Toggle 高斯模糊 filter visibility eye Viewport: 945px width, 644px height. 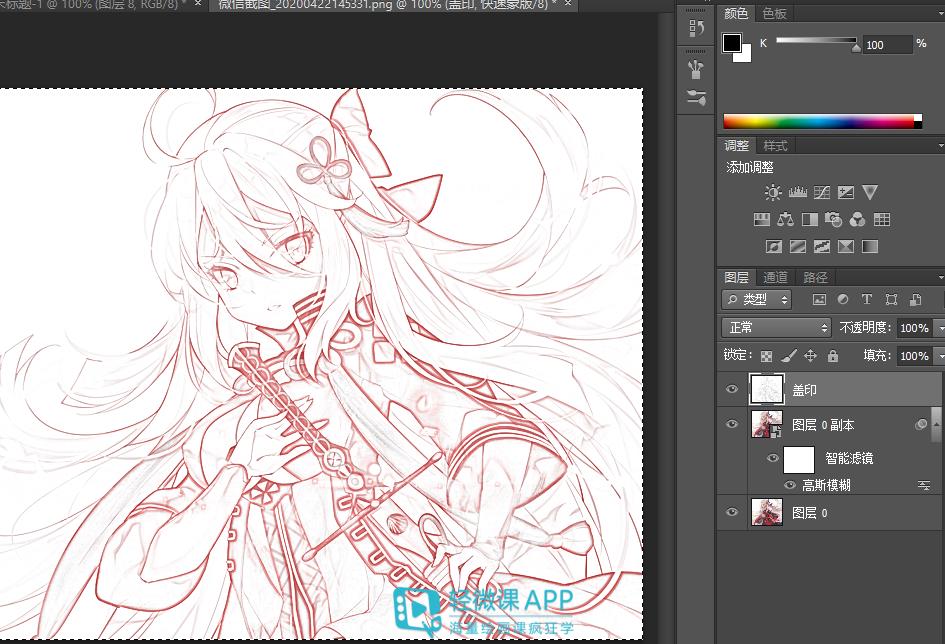(x=790, y=485)
